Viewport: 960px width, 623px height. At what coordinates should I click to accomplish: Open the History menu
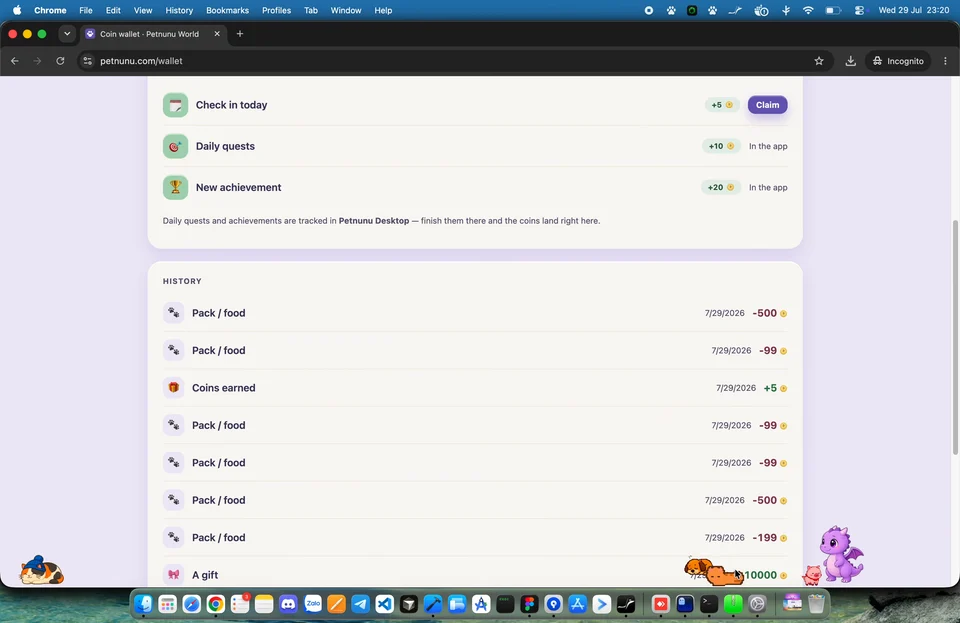pyautogui.click(x=179, y=10)
